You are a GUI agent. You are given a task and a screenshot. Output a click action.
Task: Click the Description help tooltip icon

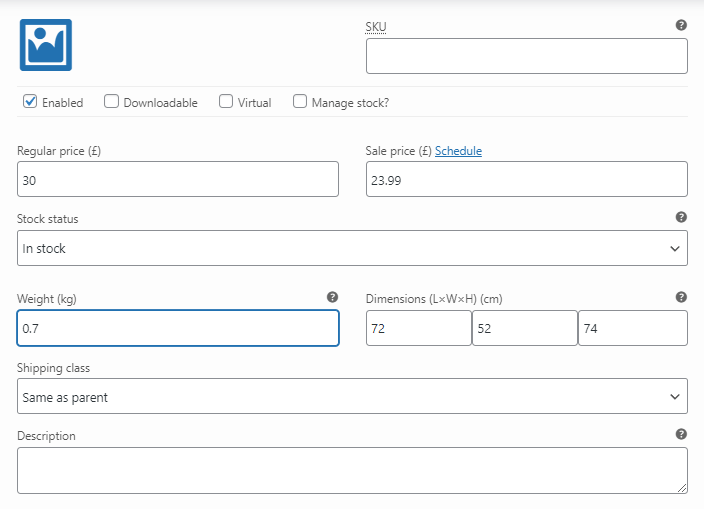coord(681,434)
